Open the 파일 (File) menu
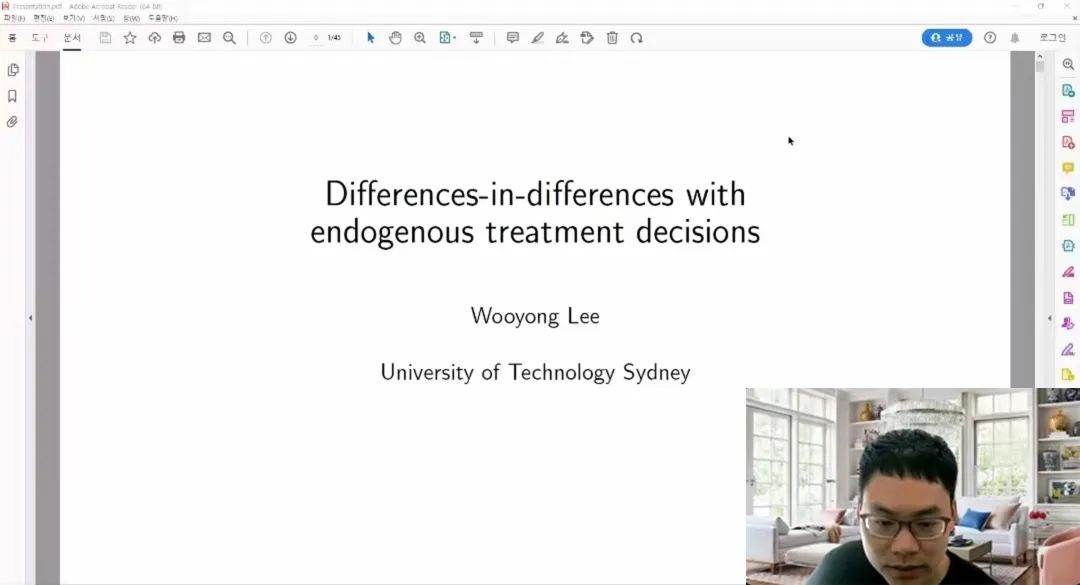 (x=14, y=18)
